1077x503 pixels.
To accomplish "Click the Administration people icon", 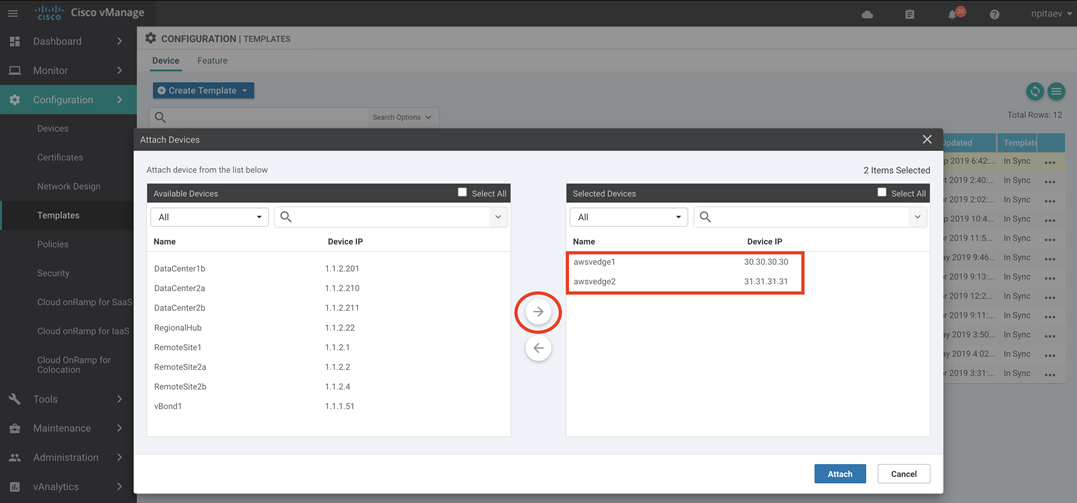I will pyautogui.click(x=14, y=457).
